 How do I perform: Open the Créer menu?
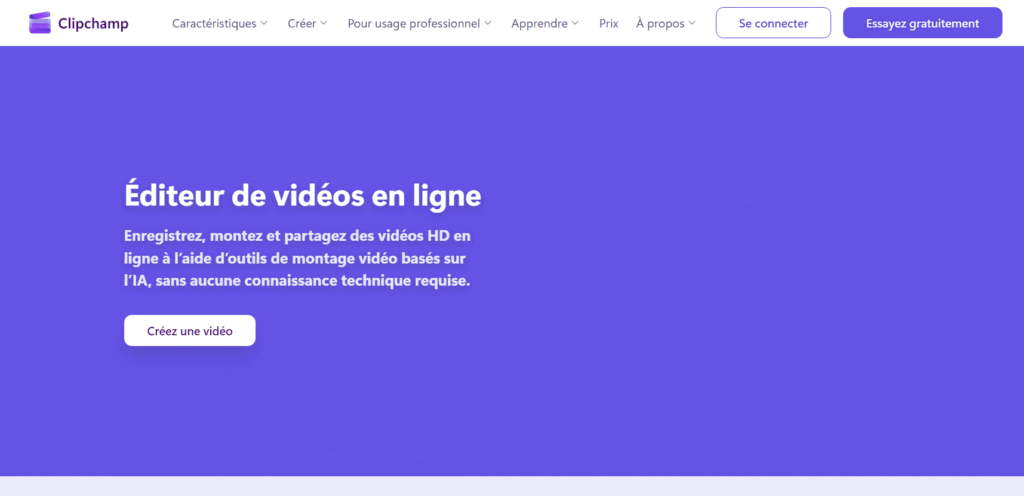point(302,23)
